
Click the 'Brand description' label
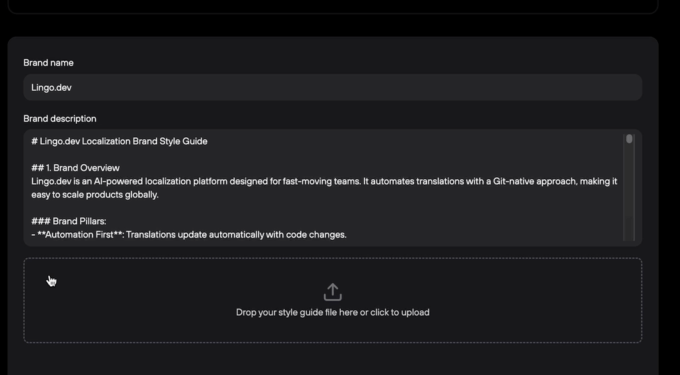60,119
